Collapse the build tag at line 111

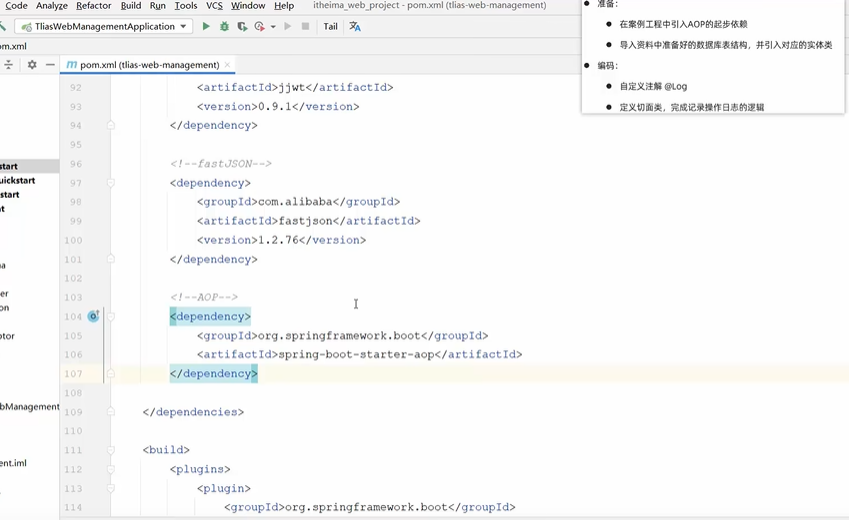(x=110, y=450)
